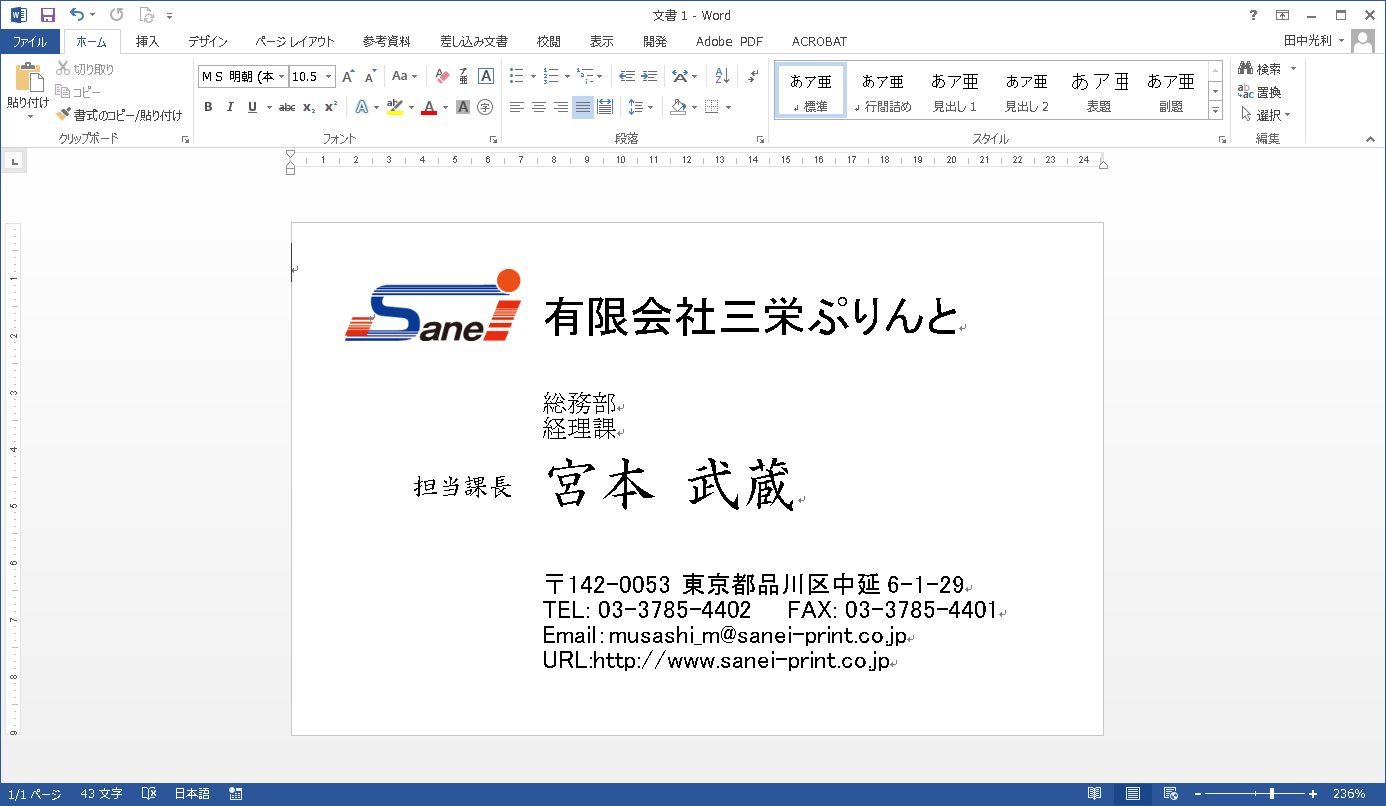Viewport: 1386px width, 806px height.
Task: Decrease paragraph indent
Action: point(627,76)
